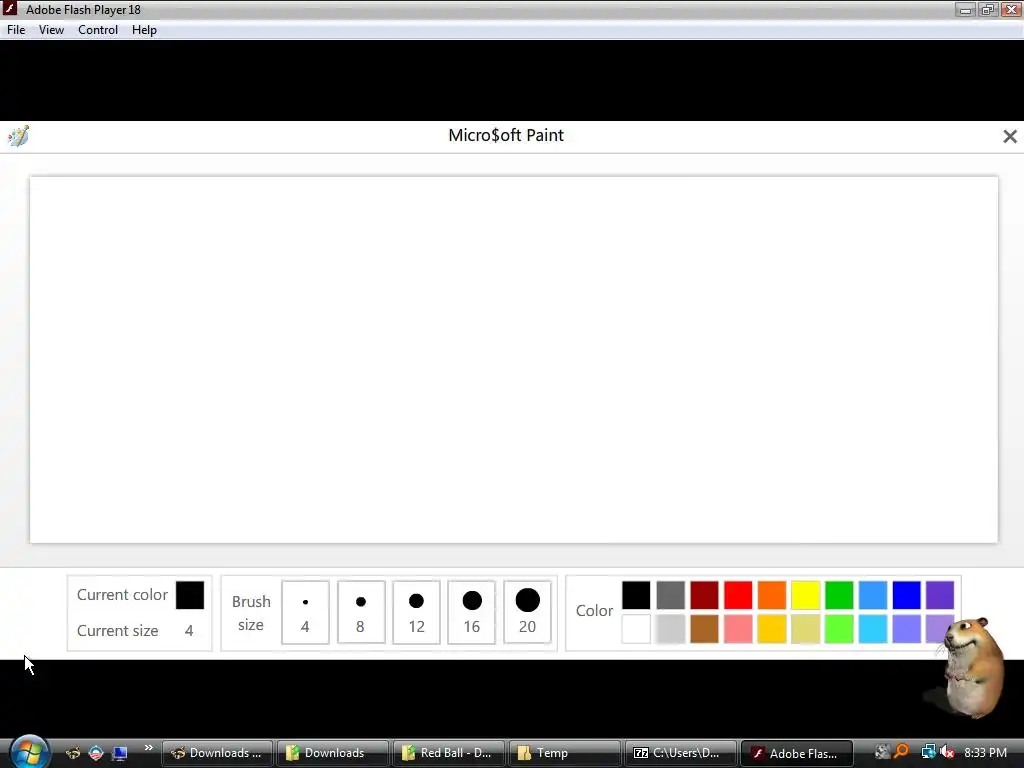Pick the periwinkle color swatch
The image size is (1024, 768).
[x=906, y=629]
